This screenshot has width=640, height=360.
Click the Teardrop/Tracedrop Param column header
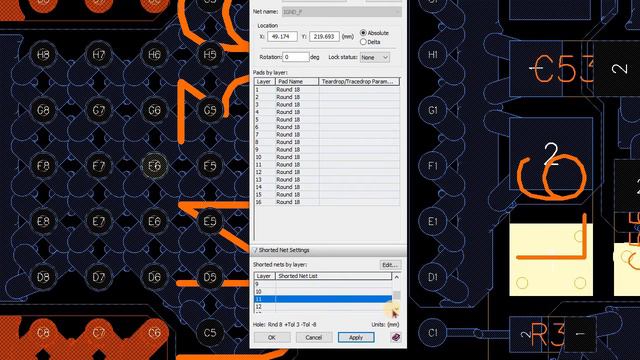(359, 82)
